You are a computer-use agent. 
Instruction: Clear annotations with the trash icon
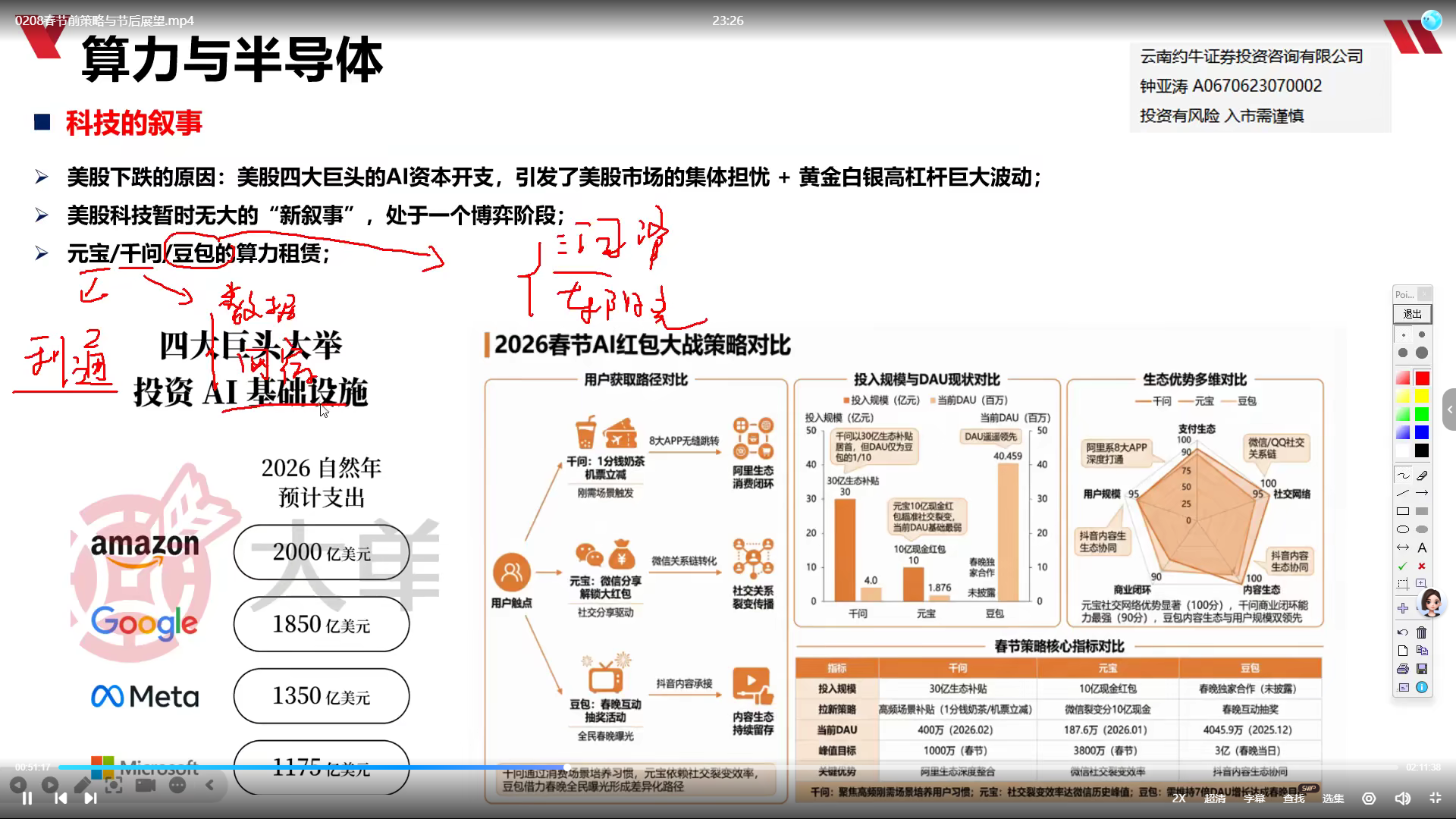[1422, 632]
